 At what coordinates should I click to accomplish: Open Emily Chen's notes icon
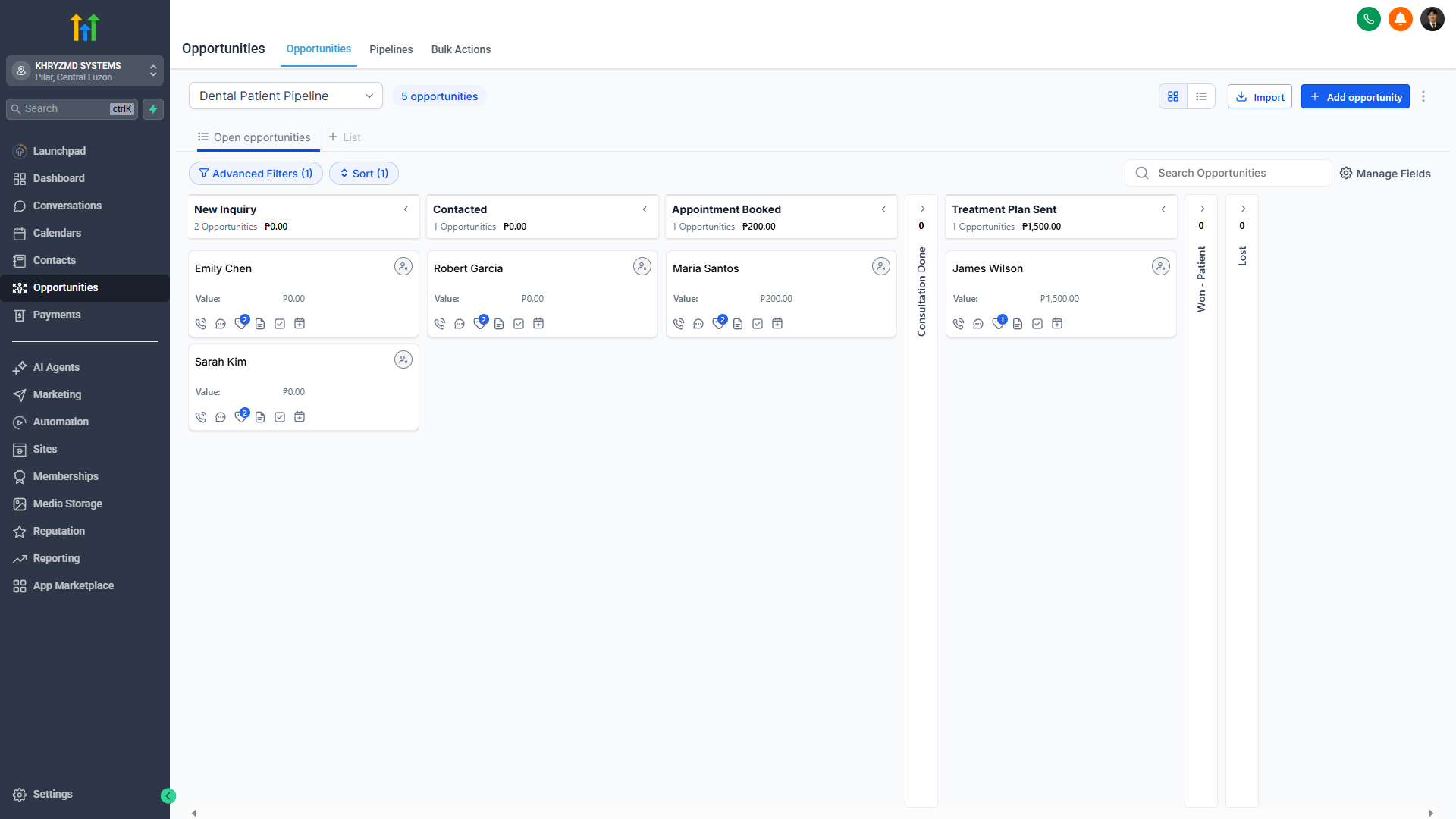[260, 324]
